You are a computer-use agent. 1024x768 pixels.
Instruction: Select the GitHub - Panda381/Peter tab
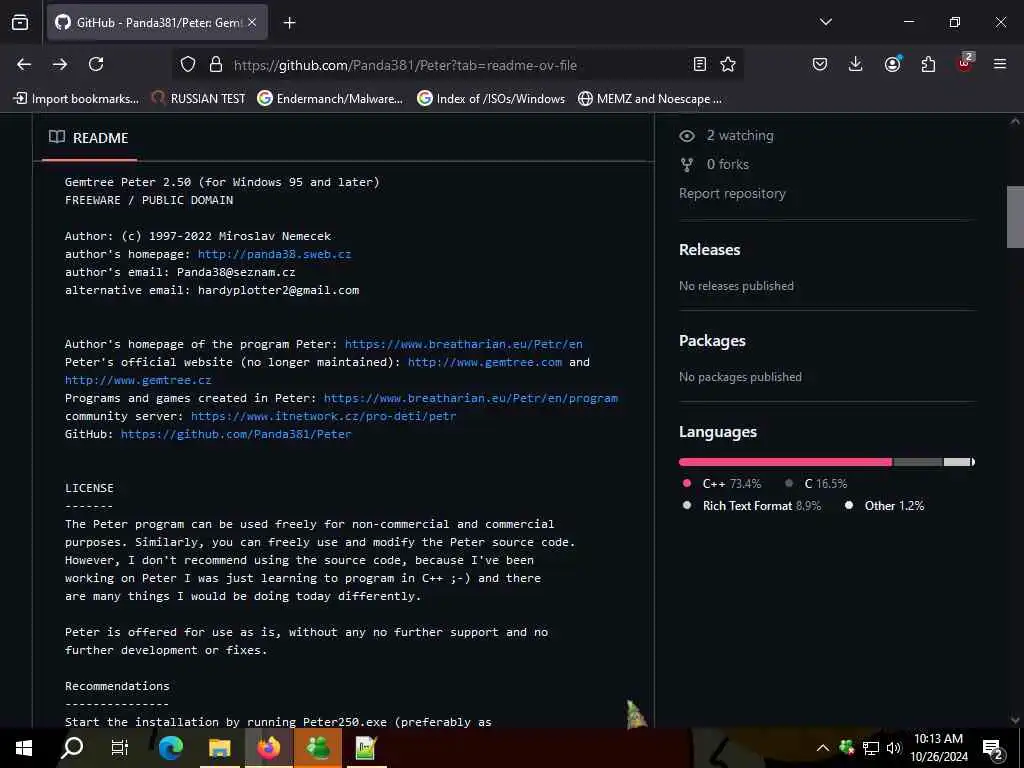(x=157, y=22)
